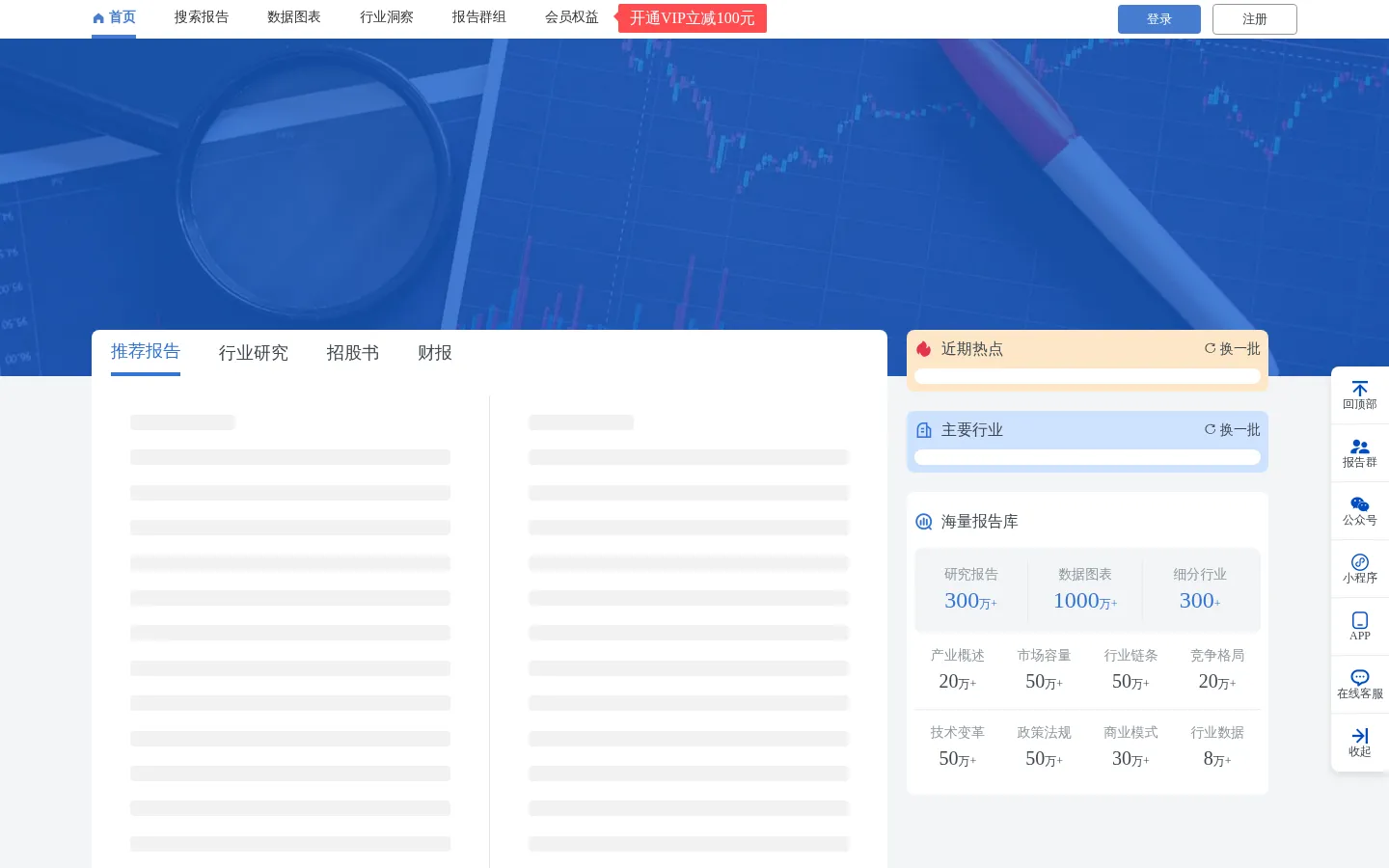
Task: Click the 政策法规 50万+ entry
Action: [x=1044, y=746]
